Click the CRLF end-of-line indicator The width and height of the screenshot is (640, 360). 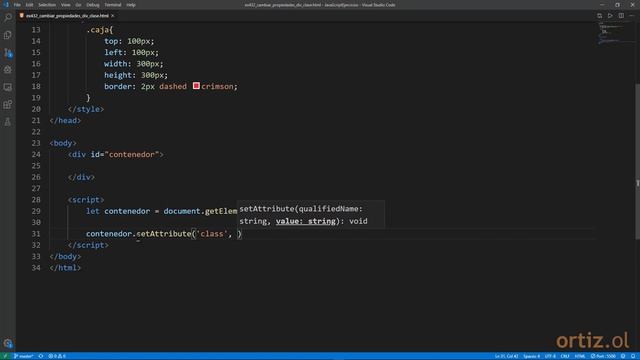pyautogui.click(x=565, y=356)
